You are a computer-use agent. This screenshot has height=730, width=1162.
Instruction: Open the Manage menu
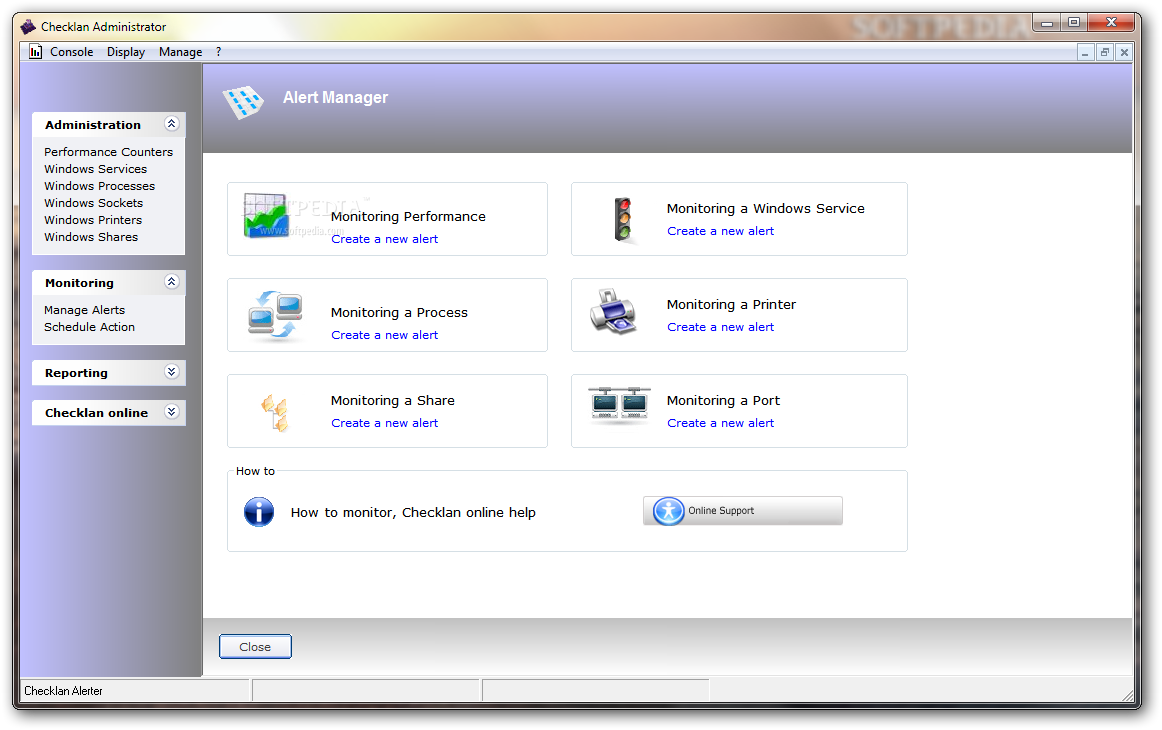pyautogui.click(x=180, y=52)
